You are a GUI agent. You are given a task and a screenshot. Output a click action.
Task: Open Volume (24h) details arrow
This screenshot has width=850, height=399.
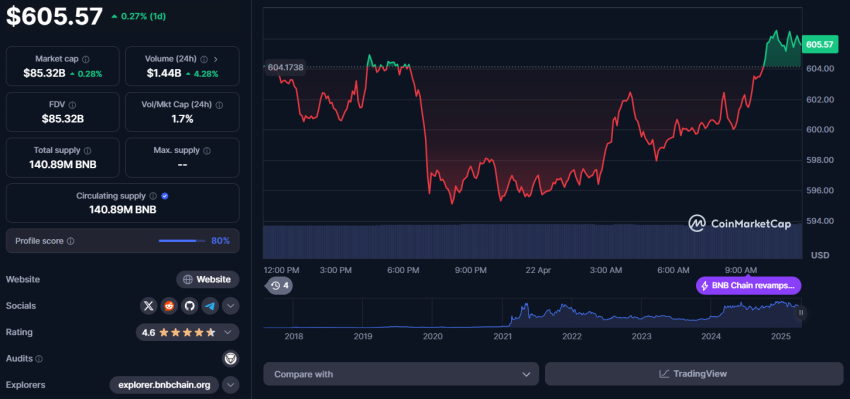[216, 59]
